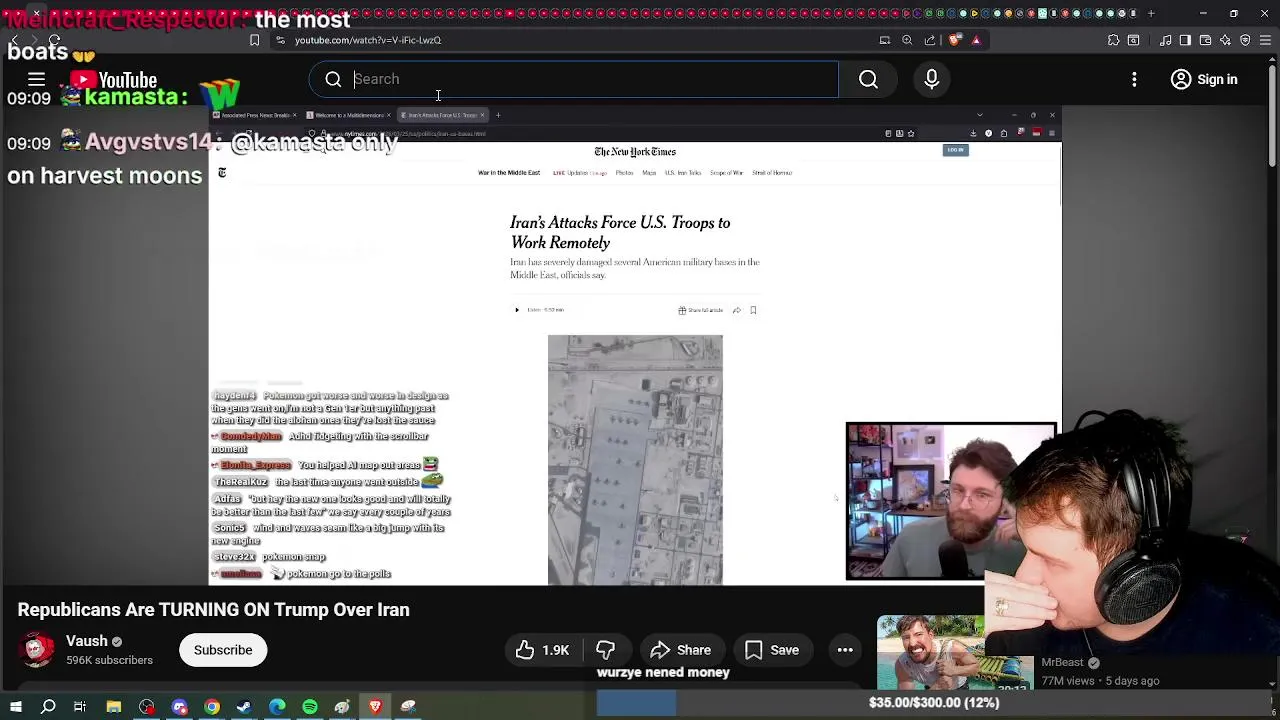The height and width of the screenshot is (720, 1280).
Task: Open the browser main menu
Action: click(x=1265, y=40)
